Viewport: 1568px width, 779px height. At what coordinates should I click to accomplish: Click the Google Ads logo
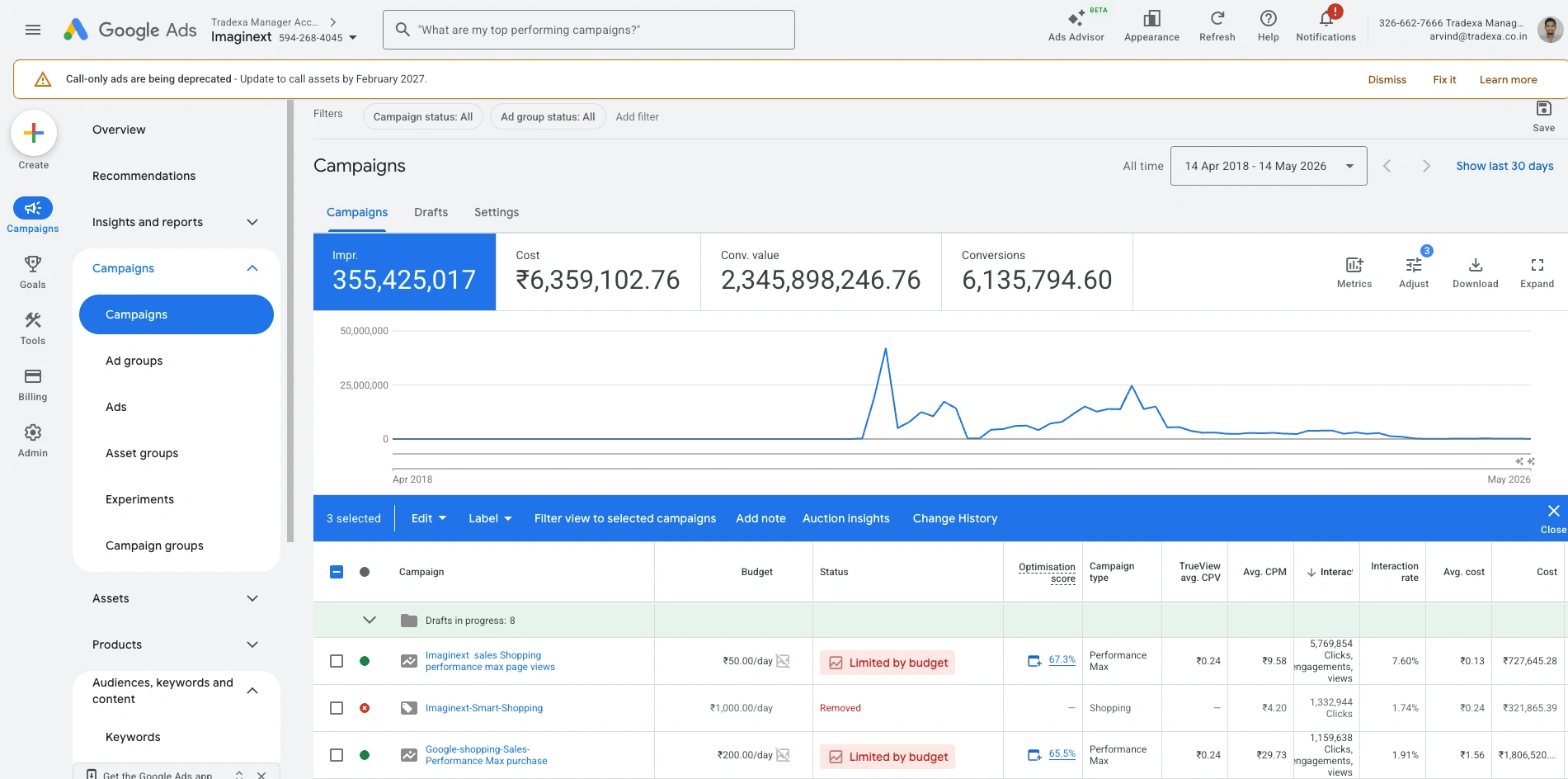click(x=130, y=30)
